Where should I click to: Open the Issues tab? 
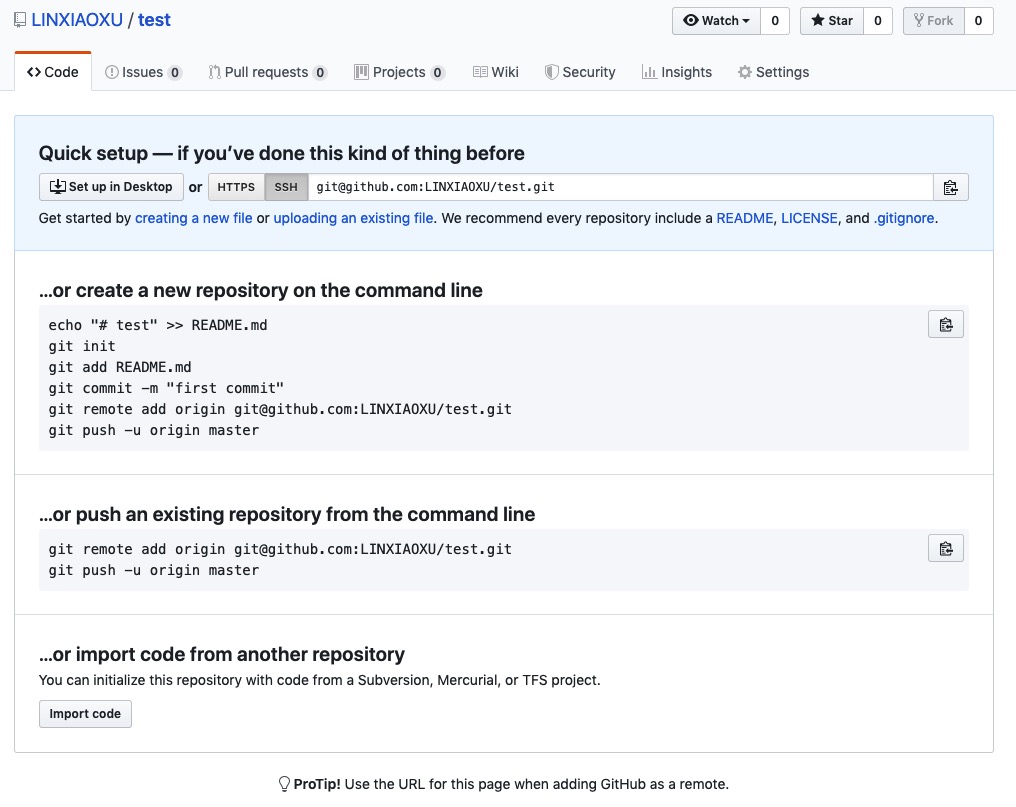143,72
